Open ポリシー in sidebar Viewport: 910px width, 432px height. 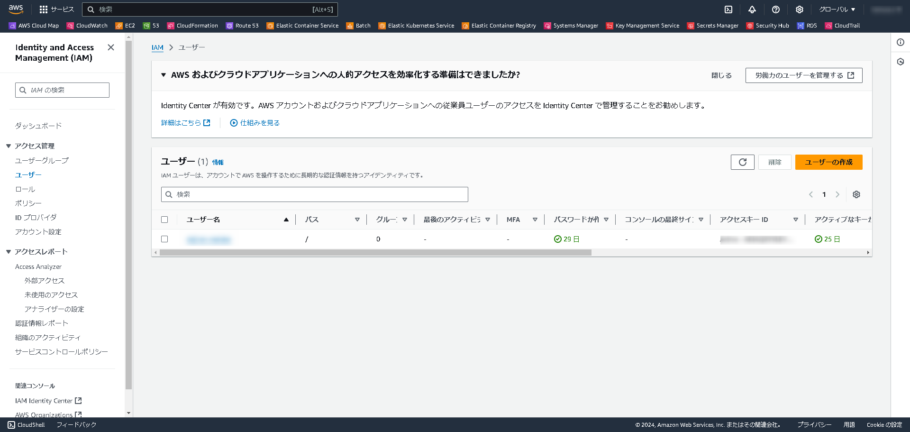click(28, 203)
